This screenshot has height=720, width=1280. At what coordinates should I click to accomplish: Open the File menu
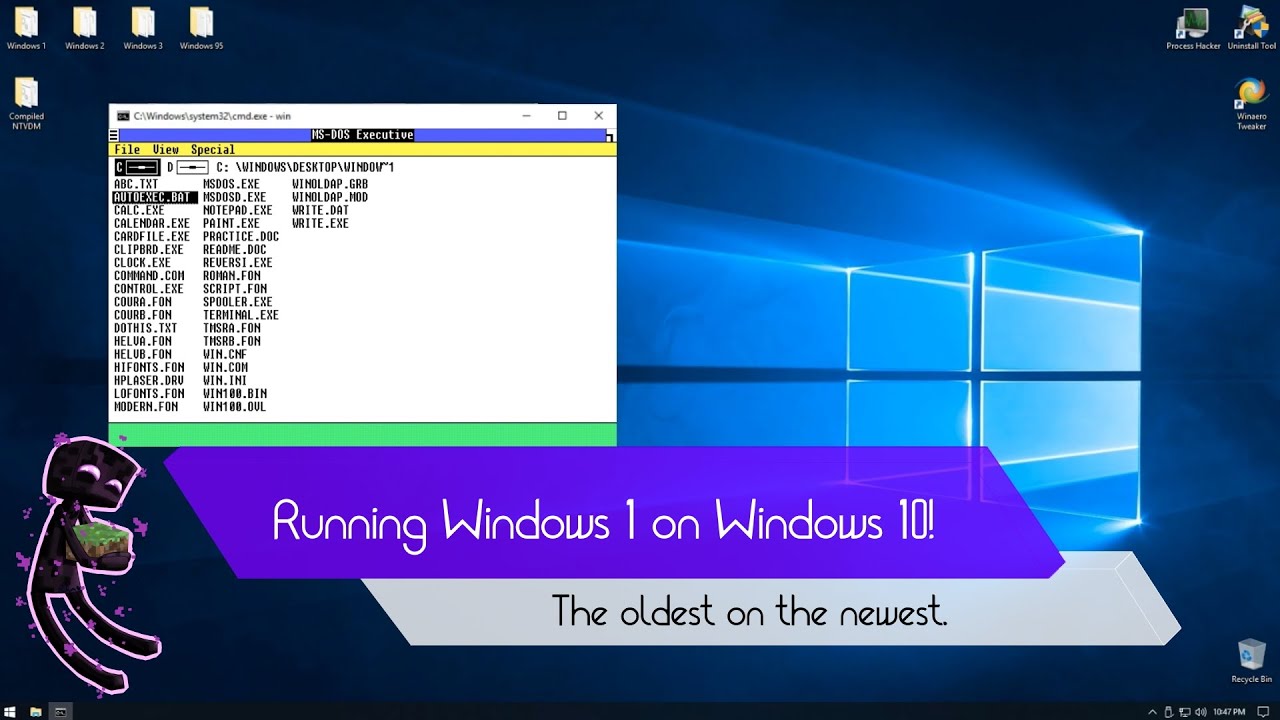pyautogui.click(x=127, y=150)
